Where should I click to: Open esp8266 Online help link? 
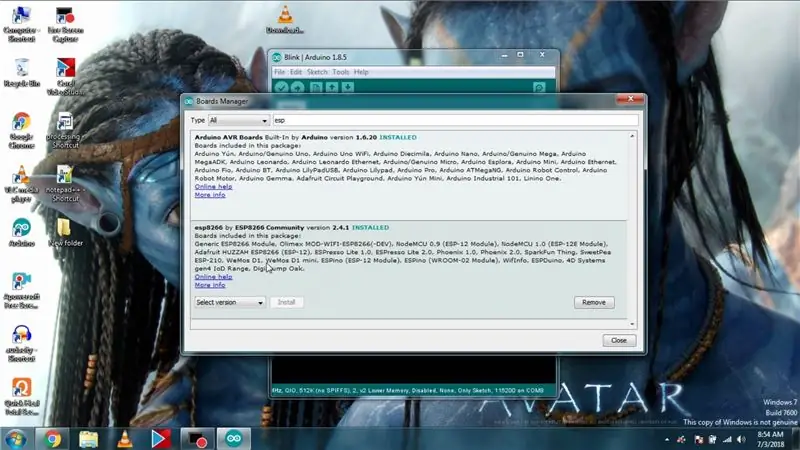pos(213,277)
